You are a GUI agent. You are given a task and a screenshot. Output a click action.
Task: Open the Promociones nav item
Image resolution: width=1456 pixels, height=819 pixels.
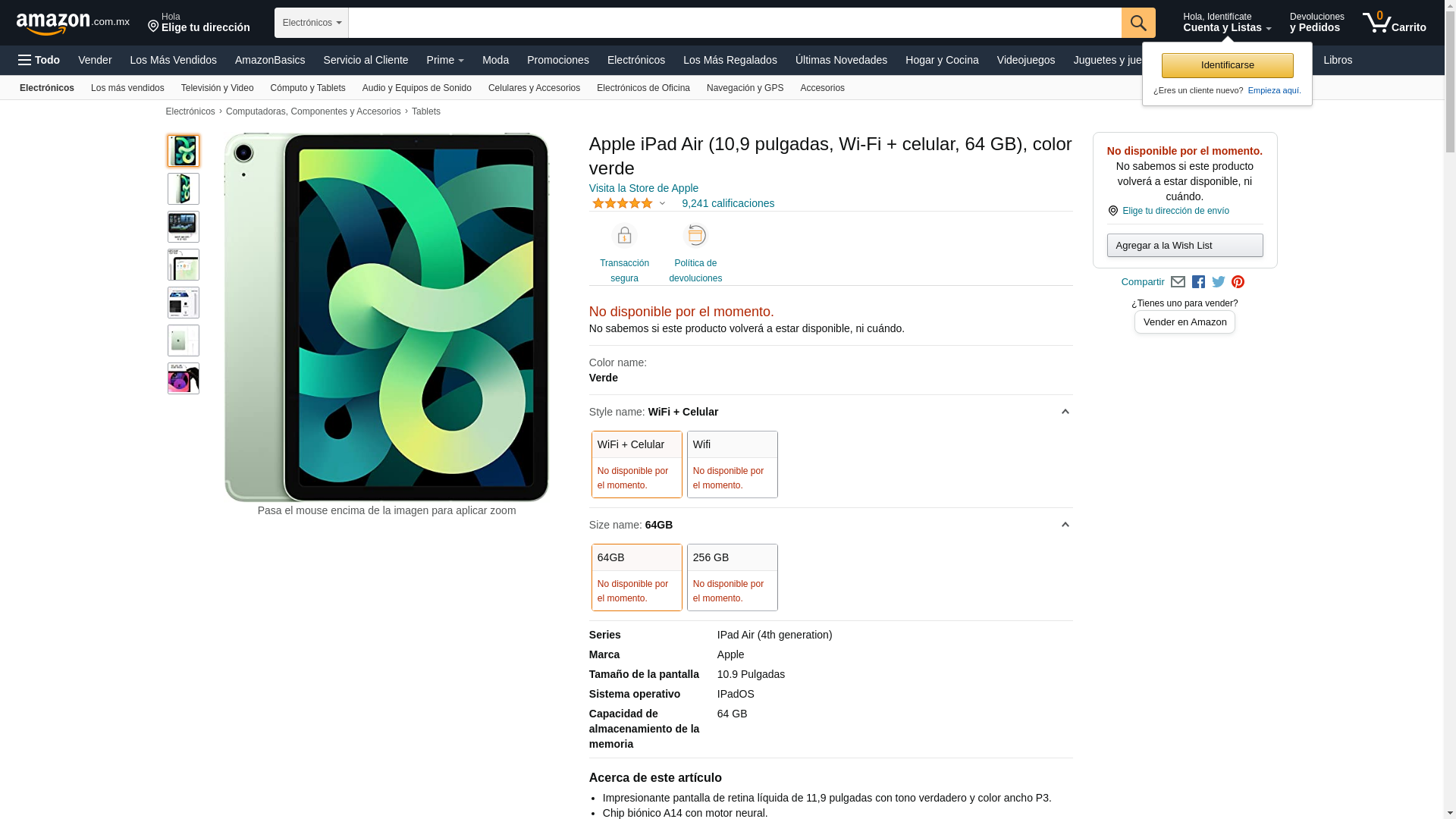[x=557, y=60]
